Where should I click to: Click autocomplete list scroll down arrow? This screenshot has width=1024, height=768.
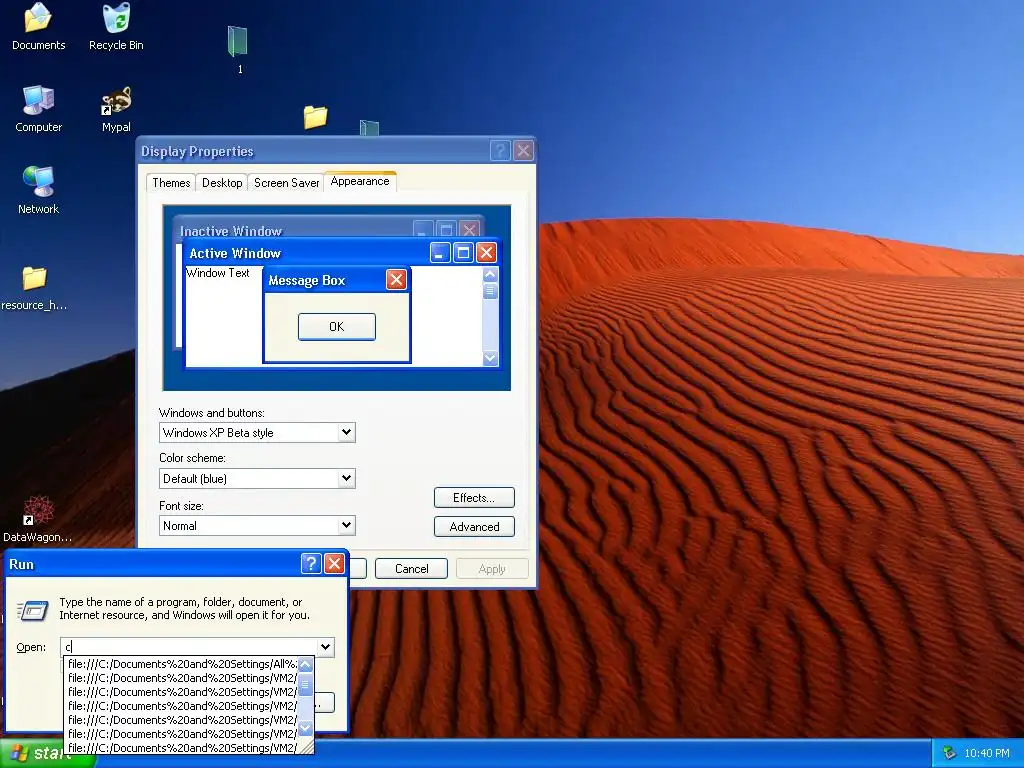(x=305, y=728)
